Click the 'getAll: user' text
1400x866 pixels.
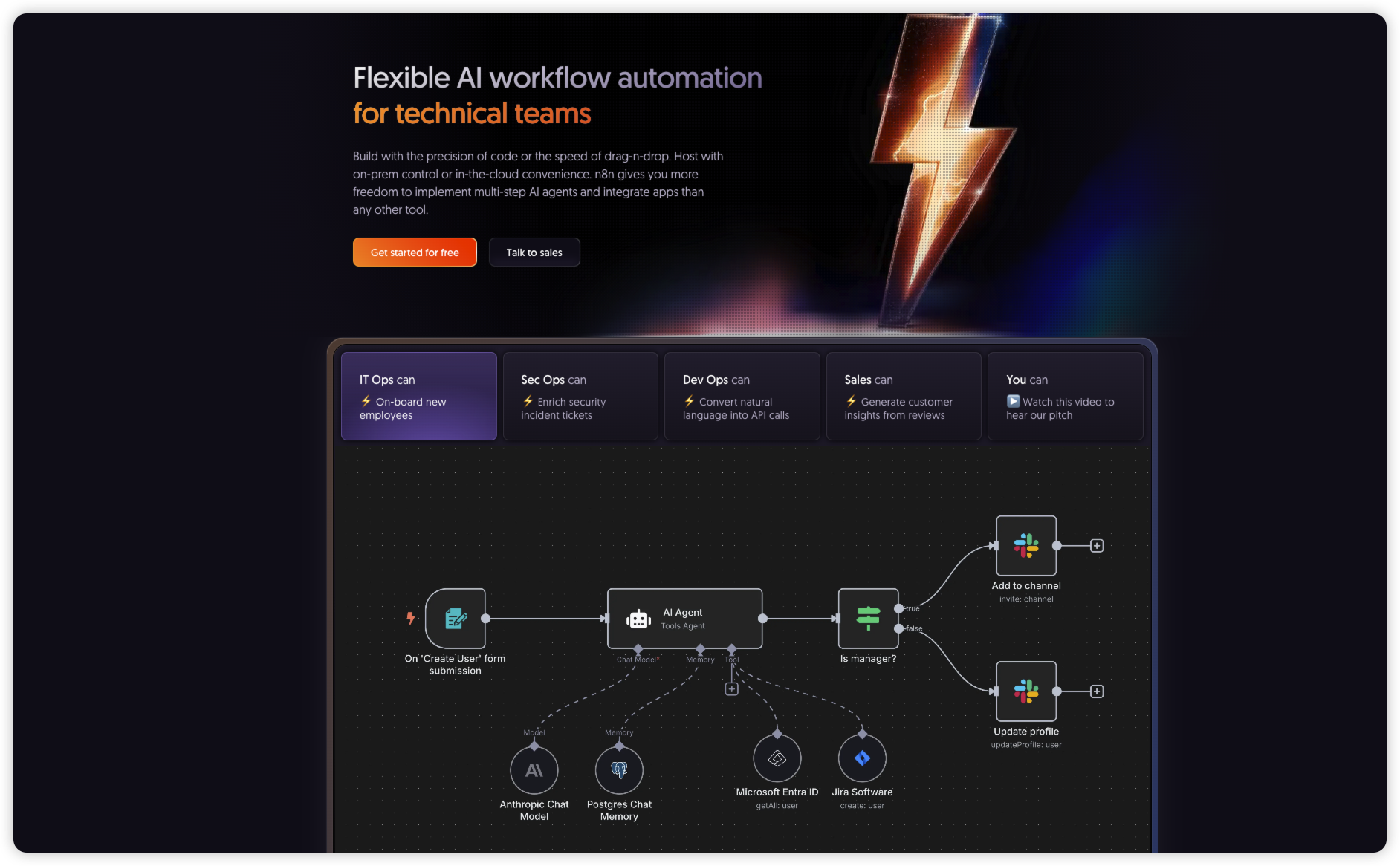click(777, 806)
